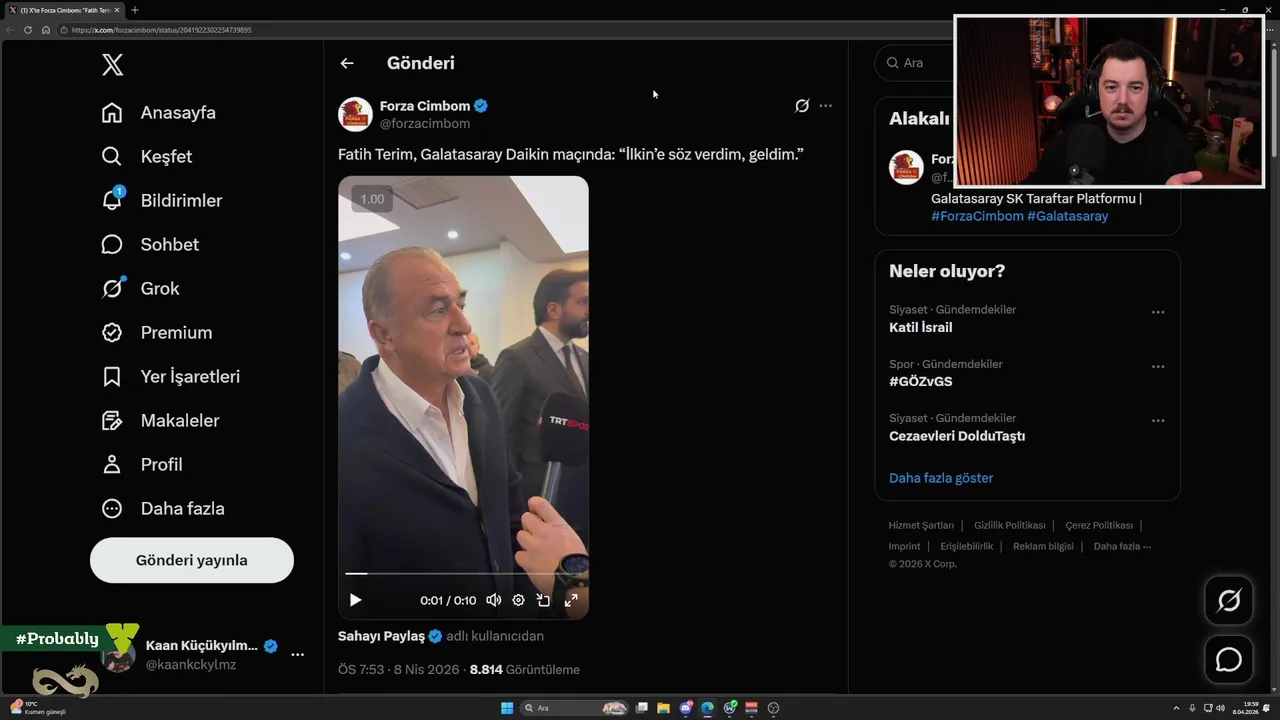Open Microsoft Edge from the taskbar
Viewport: 1280px width, 720px height.
[708, 708]
